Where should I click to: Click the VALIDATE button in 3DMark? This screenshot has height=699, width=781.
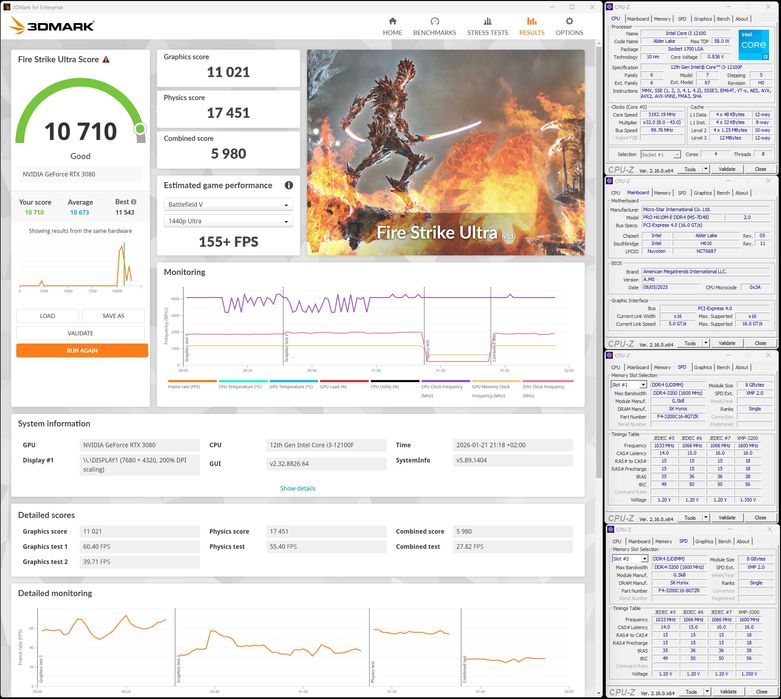[80, 333]
